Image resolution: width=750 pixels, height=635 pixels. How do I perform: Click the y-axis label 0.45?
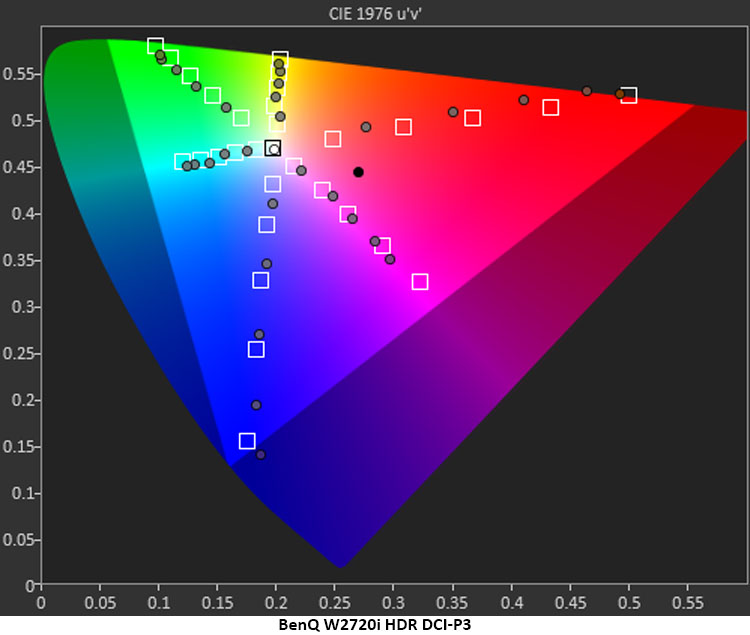(18, 167)
